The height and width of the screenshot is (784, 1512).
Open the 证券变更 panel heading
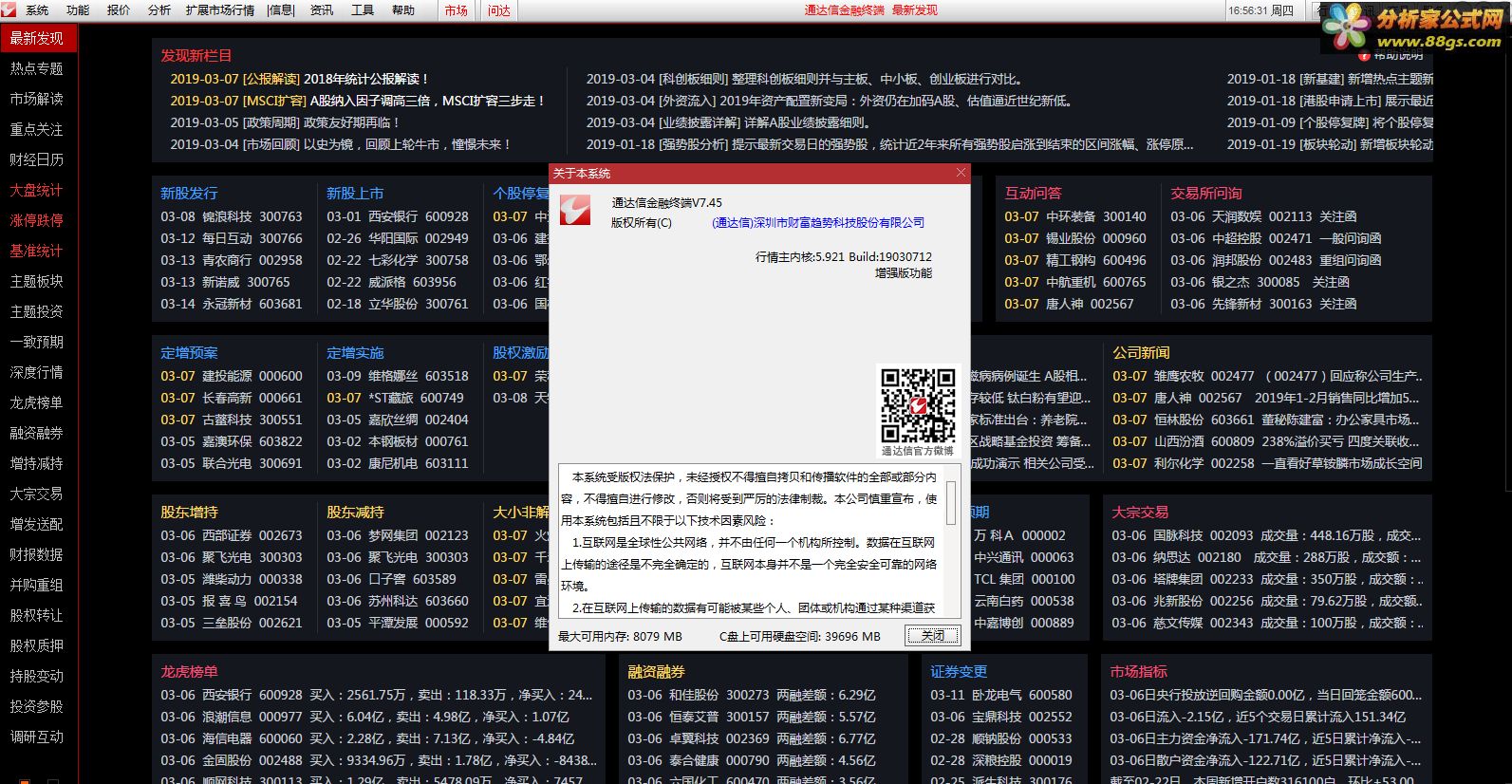click(959, 671)
